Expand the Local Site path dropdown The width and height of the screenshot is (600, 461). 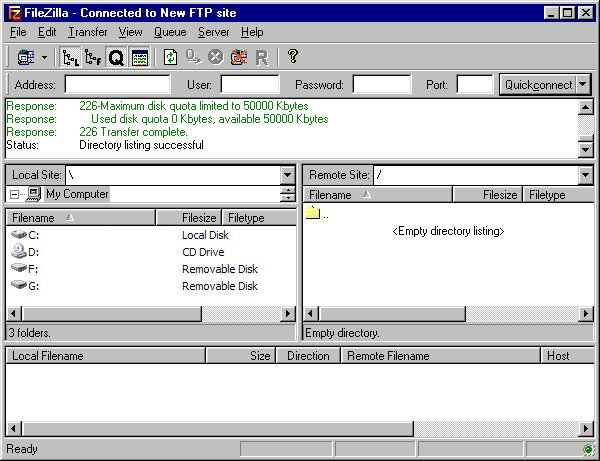tap(287, 175)
